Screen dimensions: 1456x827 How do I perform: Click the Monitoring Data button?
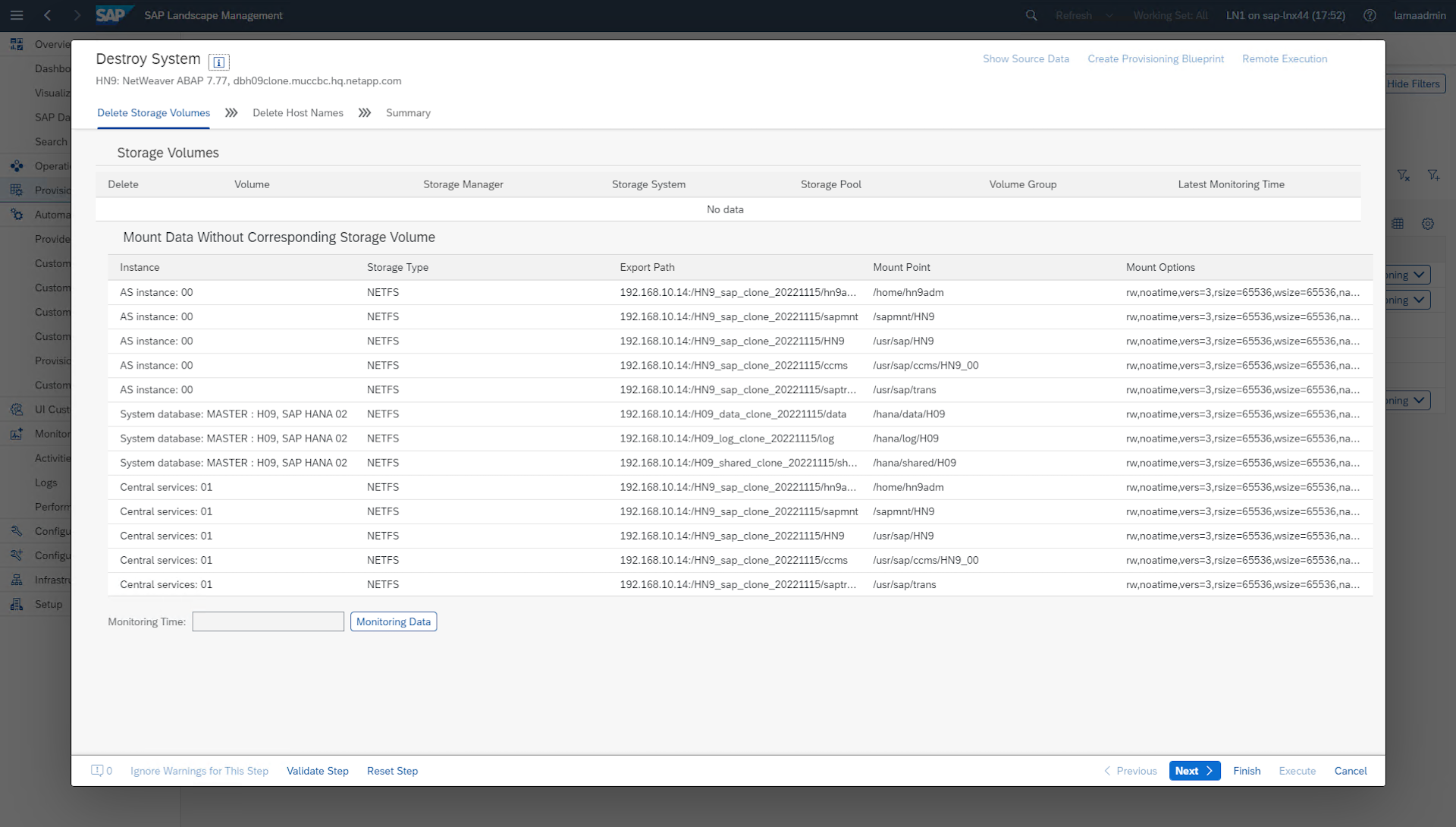393,622
